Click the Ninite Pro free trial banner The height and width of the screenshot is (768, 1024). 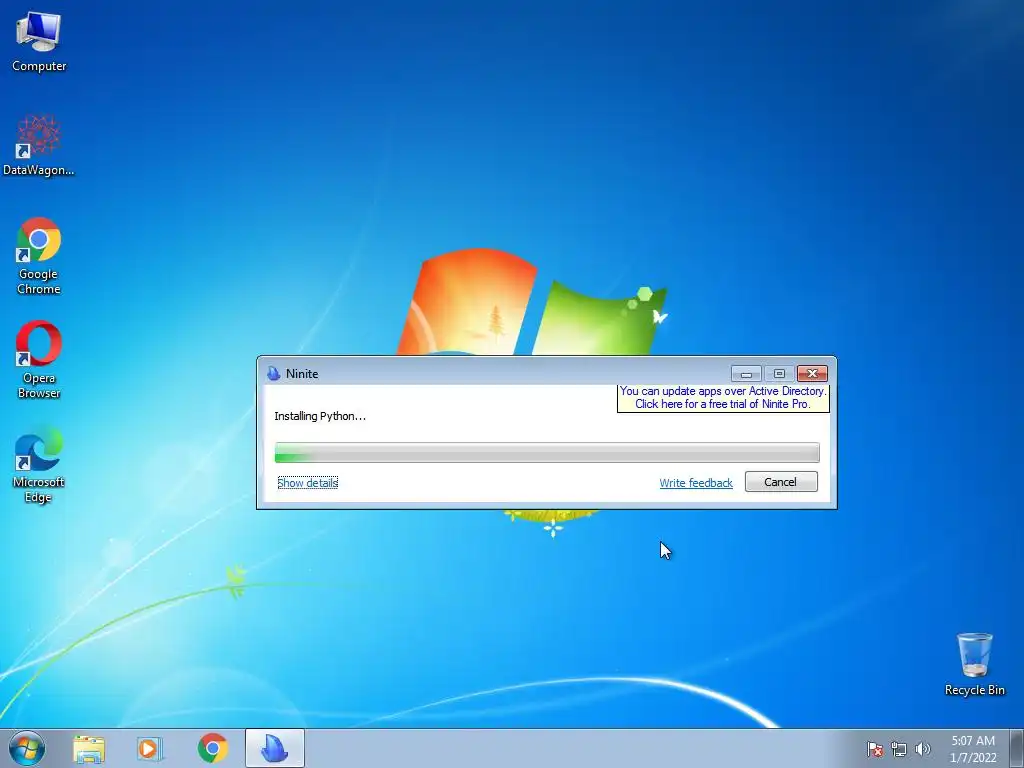coord(723,398)
